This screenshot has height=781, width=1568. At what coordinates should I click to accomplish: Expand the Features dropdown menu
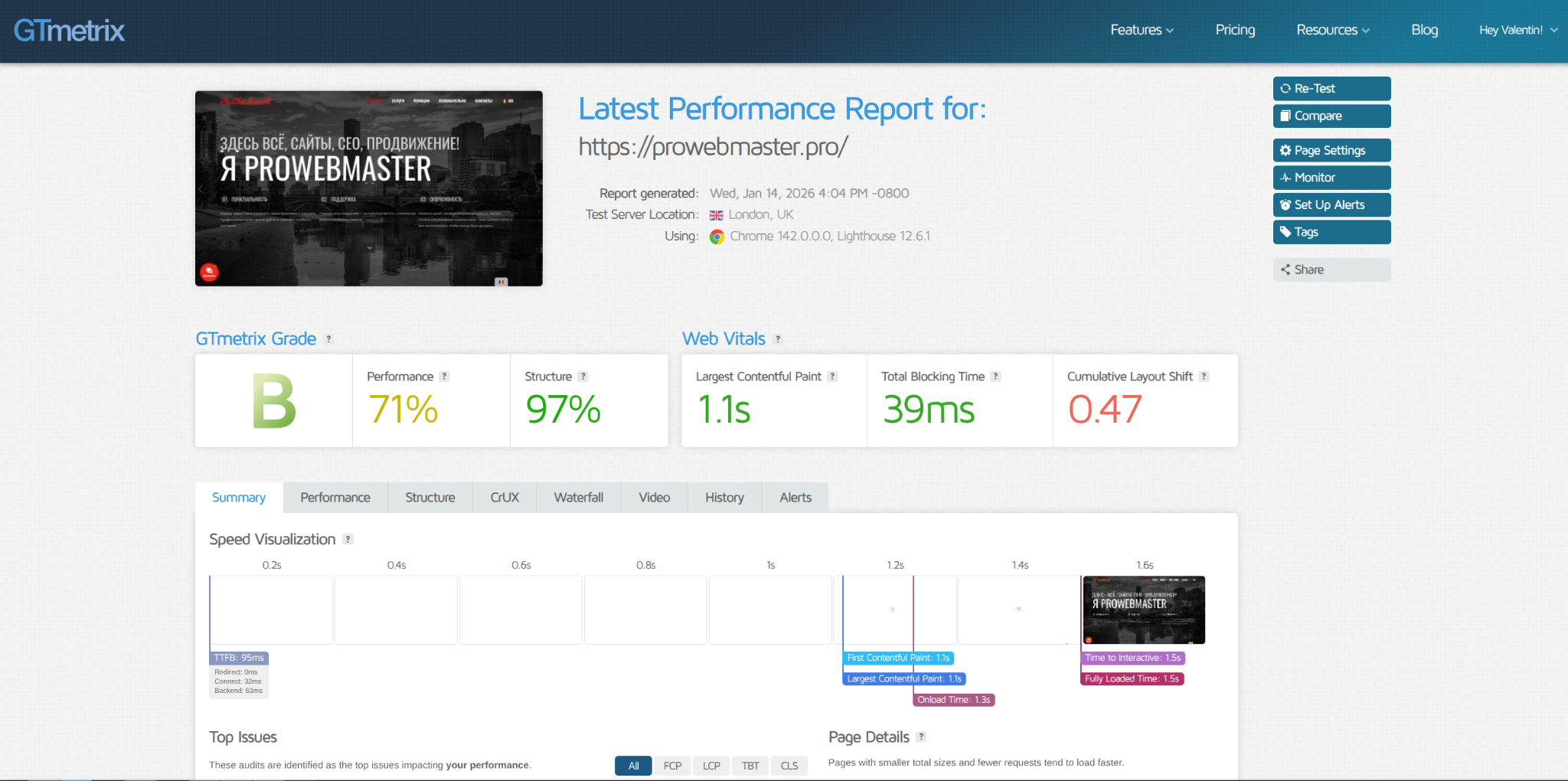(x=1142, y=30)
